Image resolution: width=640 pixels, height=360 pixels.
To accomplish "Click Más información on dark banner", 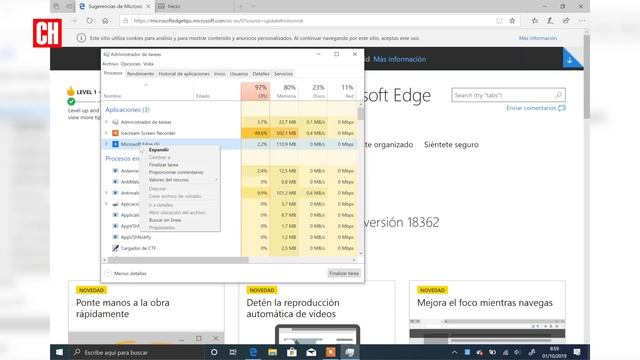I will [400, 59].
